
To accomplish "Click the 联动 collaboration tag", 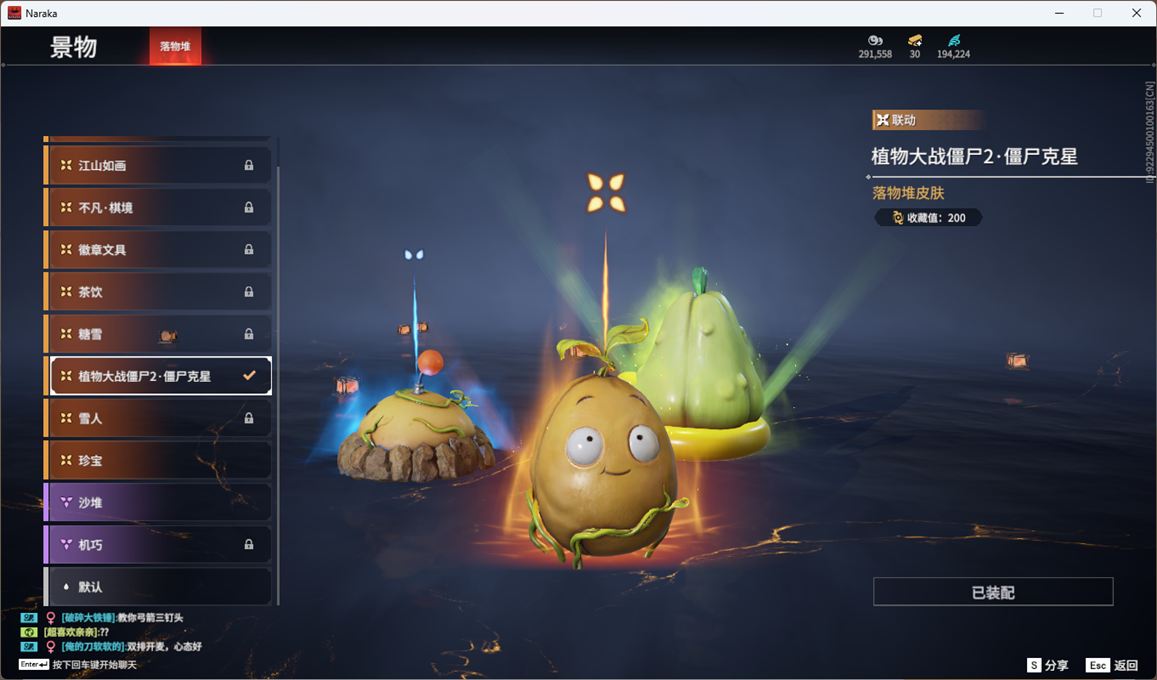I will [926, 119].
